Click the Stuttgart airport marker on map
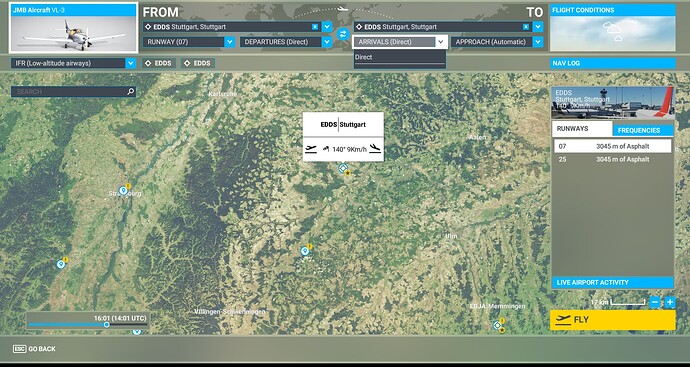 [x=343, y=168]
